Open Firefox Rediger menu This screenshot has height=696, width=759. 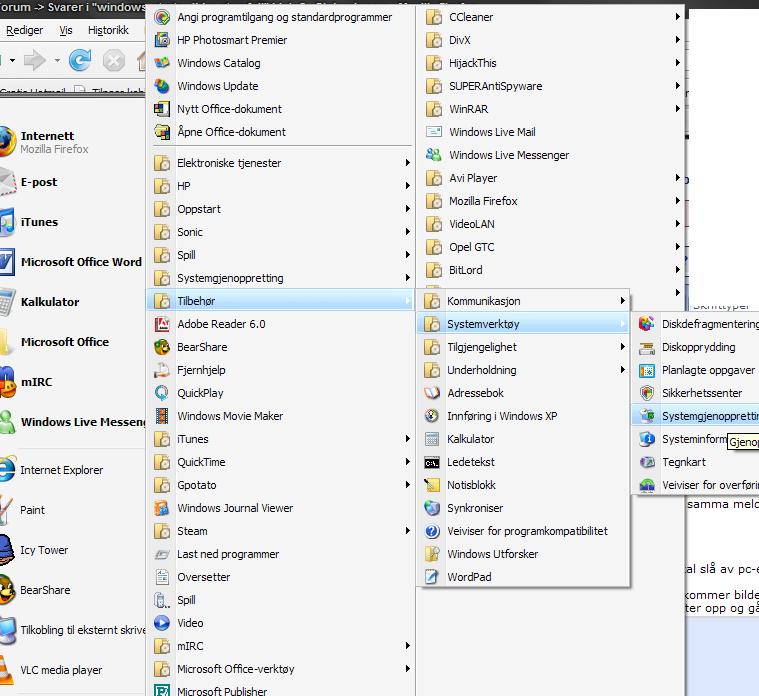[x=25, y=30]
